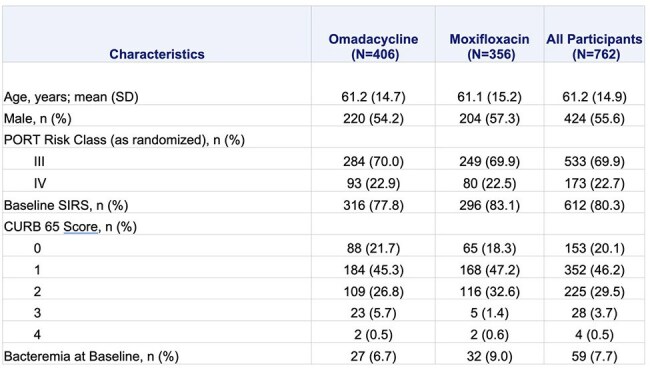Click the cell with value 116 (32.6)
Viewport: 650px width, 368px height.
click(490, 292)
